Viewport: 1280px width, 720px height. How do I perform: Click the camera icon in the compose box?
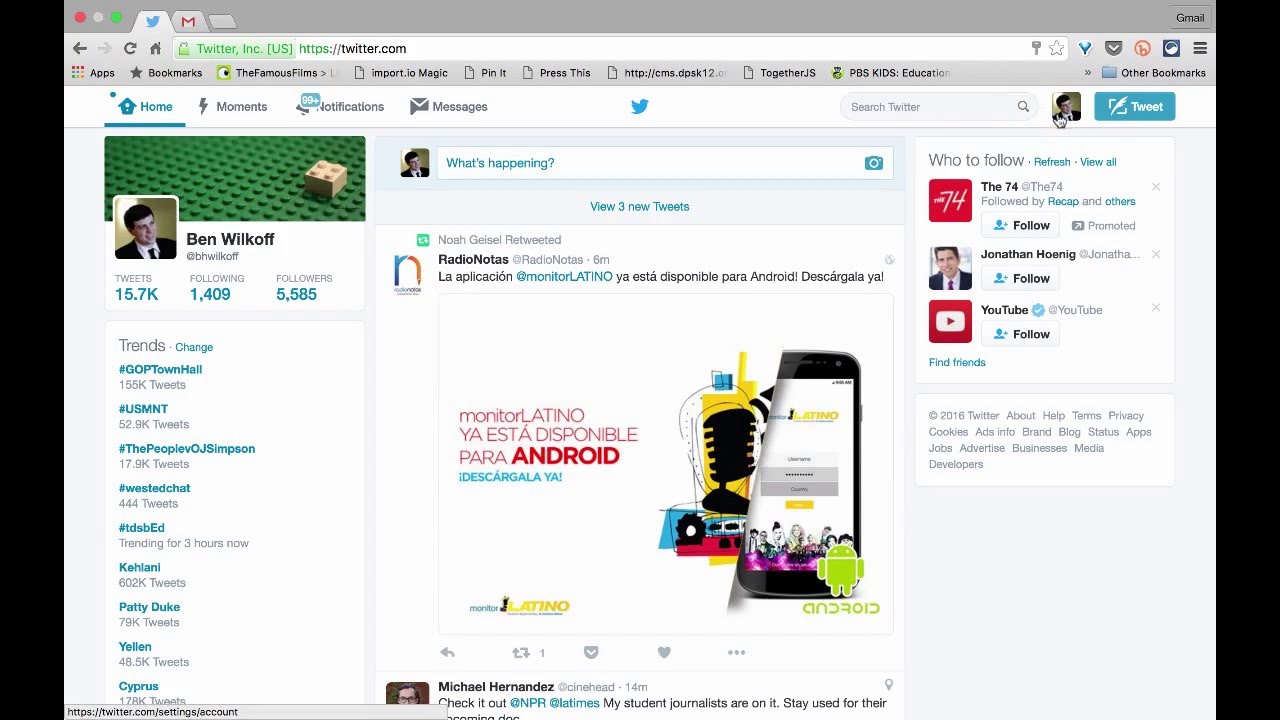[x=874, y=163]
